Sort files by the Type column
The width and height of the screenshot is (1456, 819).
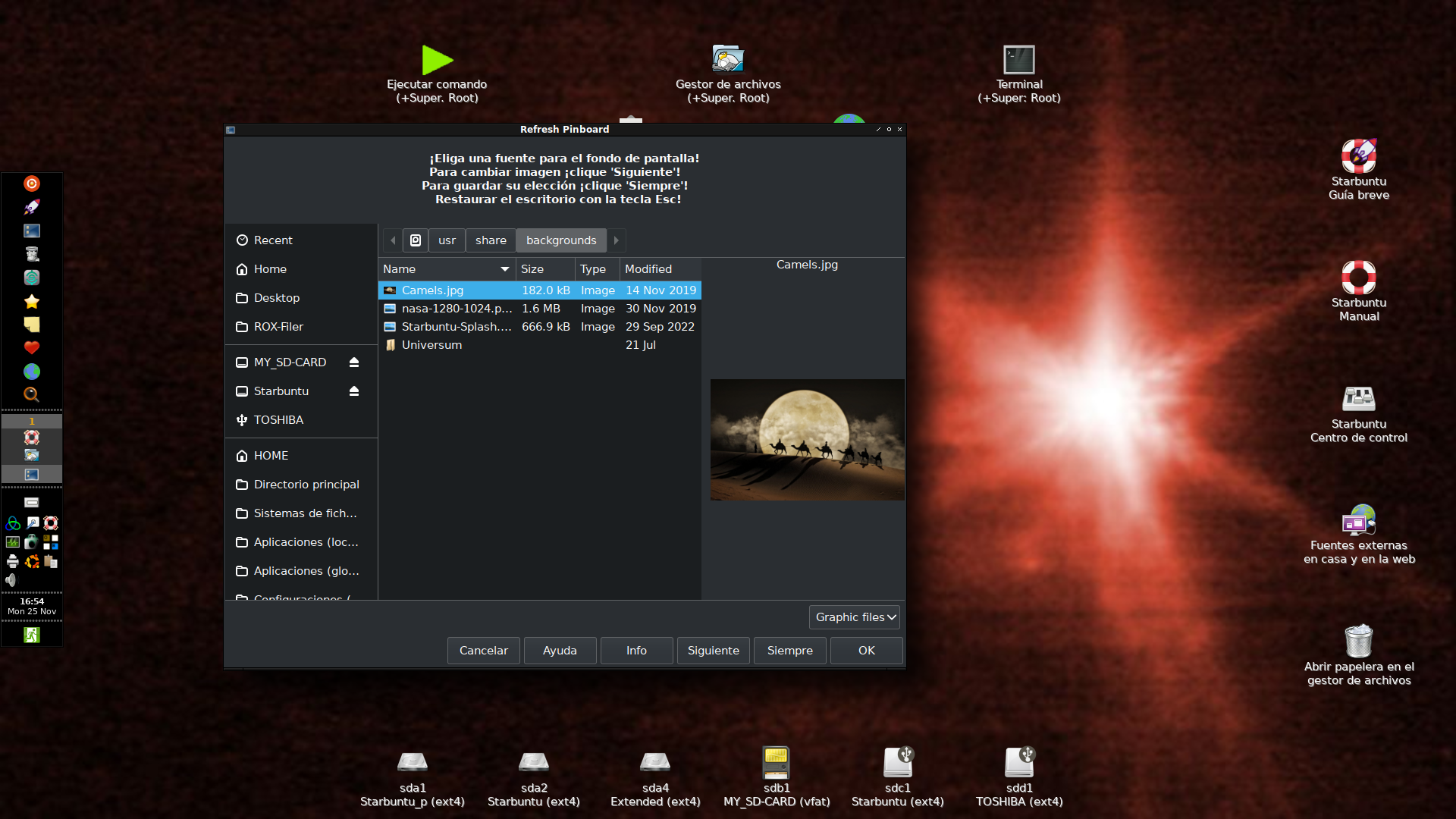click(x=598, y=269)
